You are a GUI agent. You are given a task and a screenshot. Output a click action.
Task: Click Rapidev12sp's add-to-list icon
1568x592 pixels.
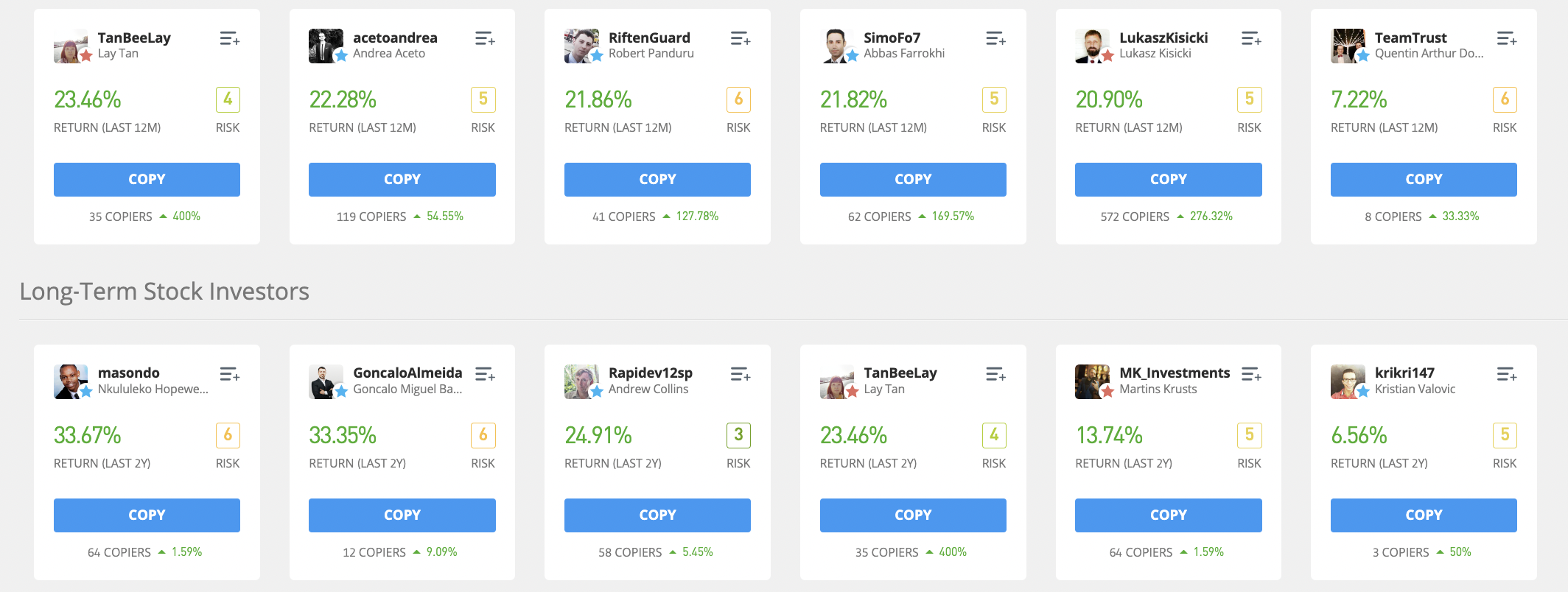tap(740, 375)
